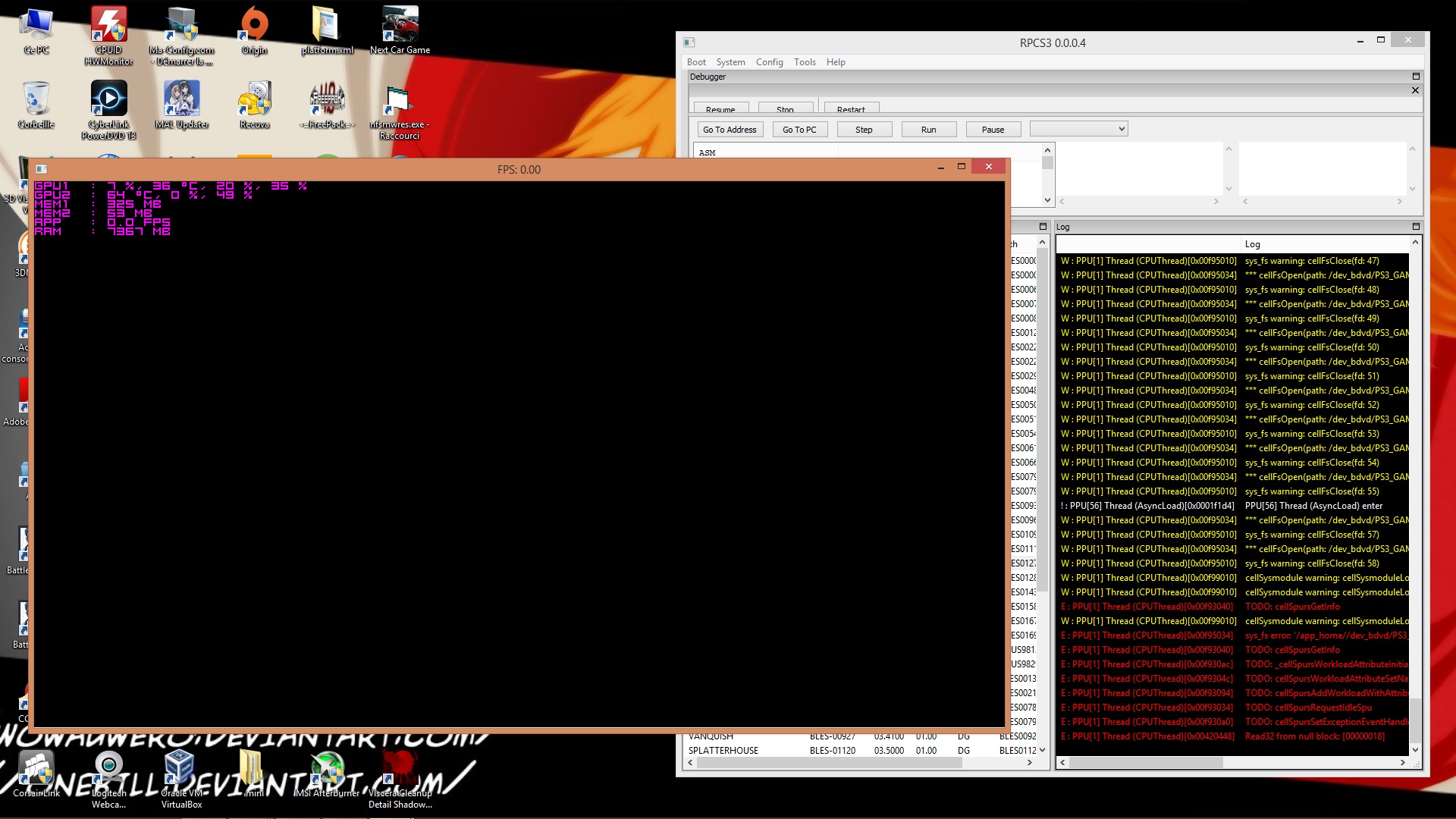Float the Log panel with its dock icon
1456x819 pixels.
coord(1415,227)
